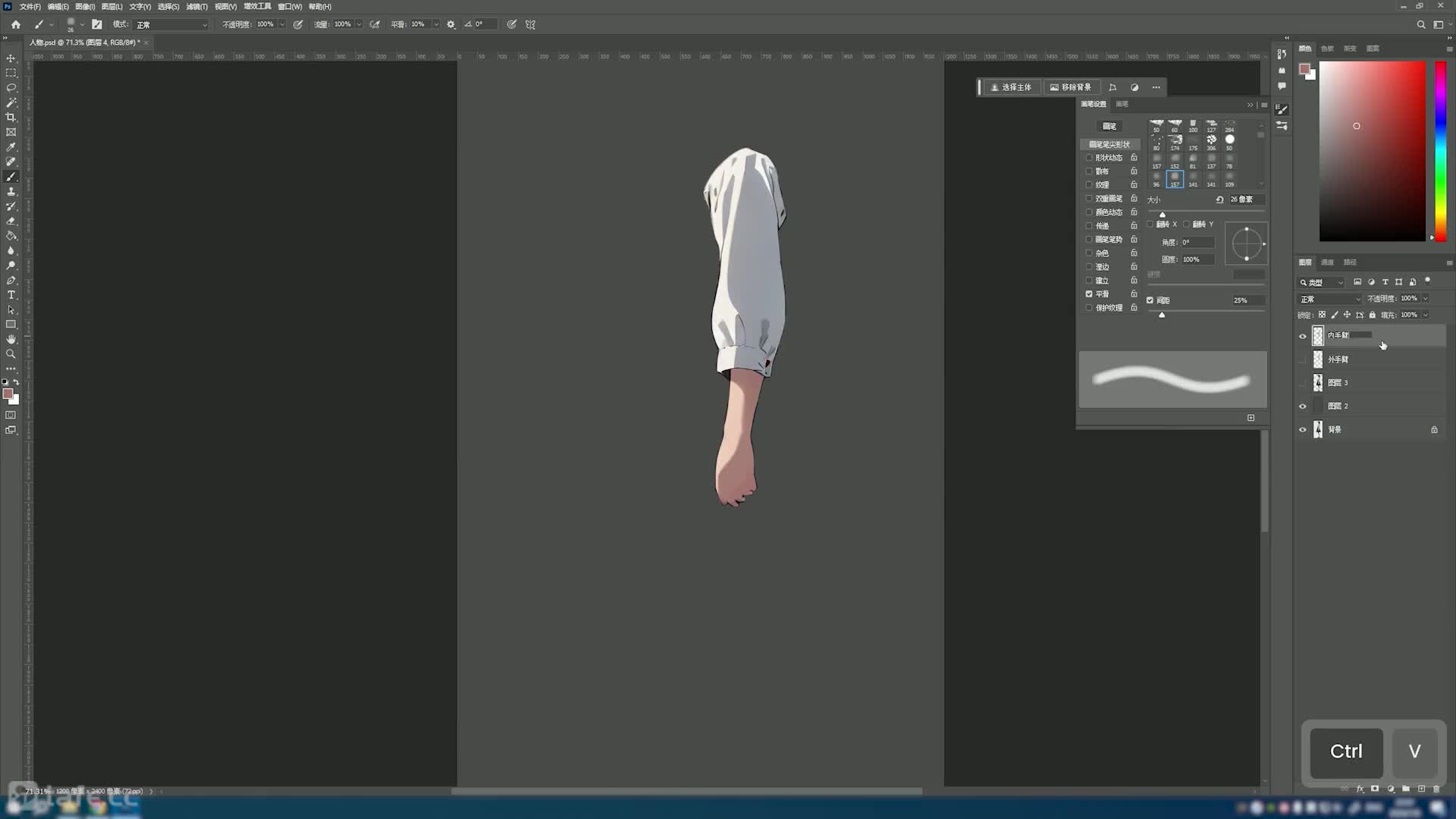
Task: Select the Dodge tool
Action: (11, 265)
